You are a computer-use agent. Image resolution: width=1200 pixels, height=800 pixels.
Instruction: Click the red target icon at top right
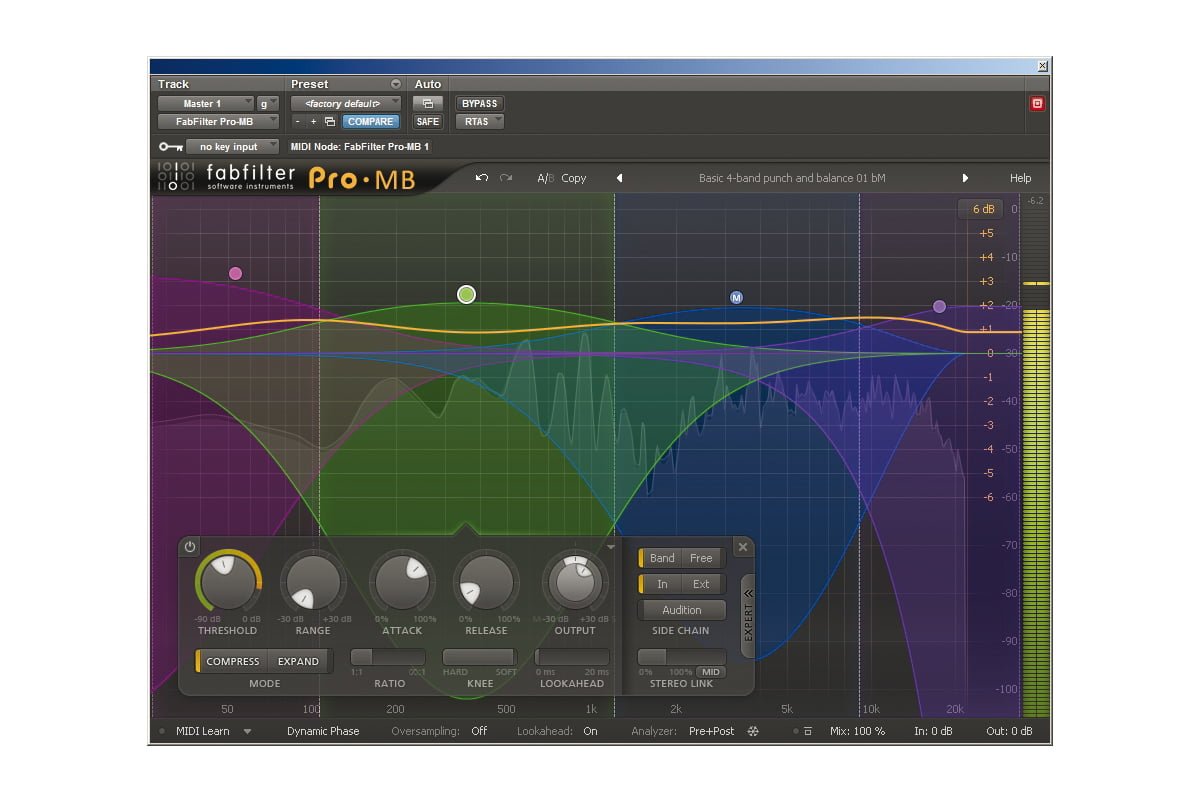pos(1037,103)
